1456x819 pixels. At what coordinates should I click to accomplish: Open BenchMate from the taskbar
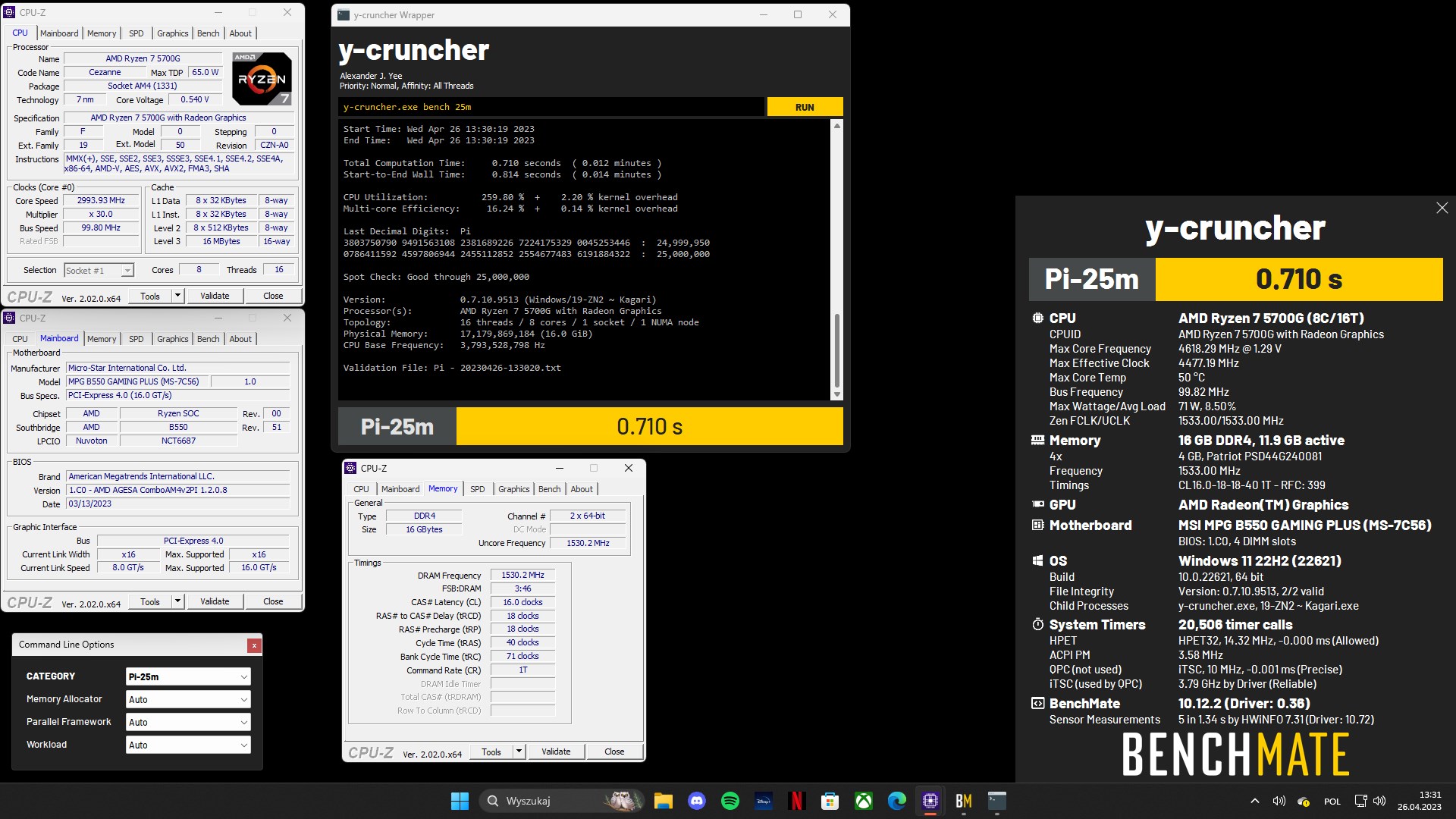964,801
